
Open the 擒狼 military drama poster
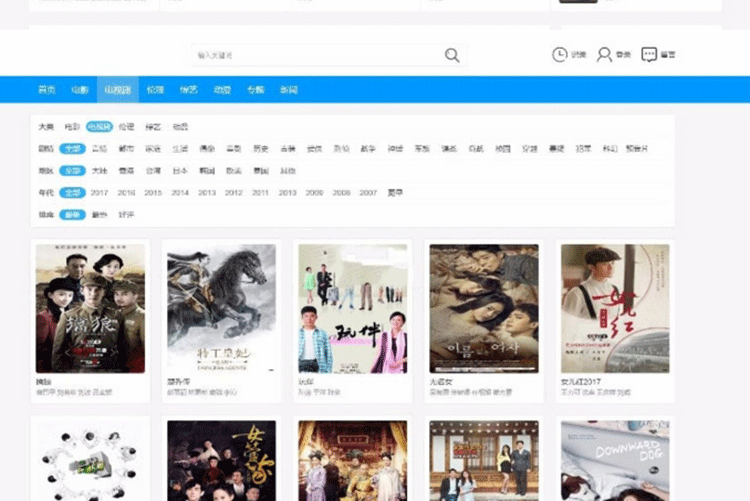pos(90,309)
